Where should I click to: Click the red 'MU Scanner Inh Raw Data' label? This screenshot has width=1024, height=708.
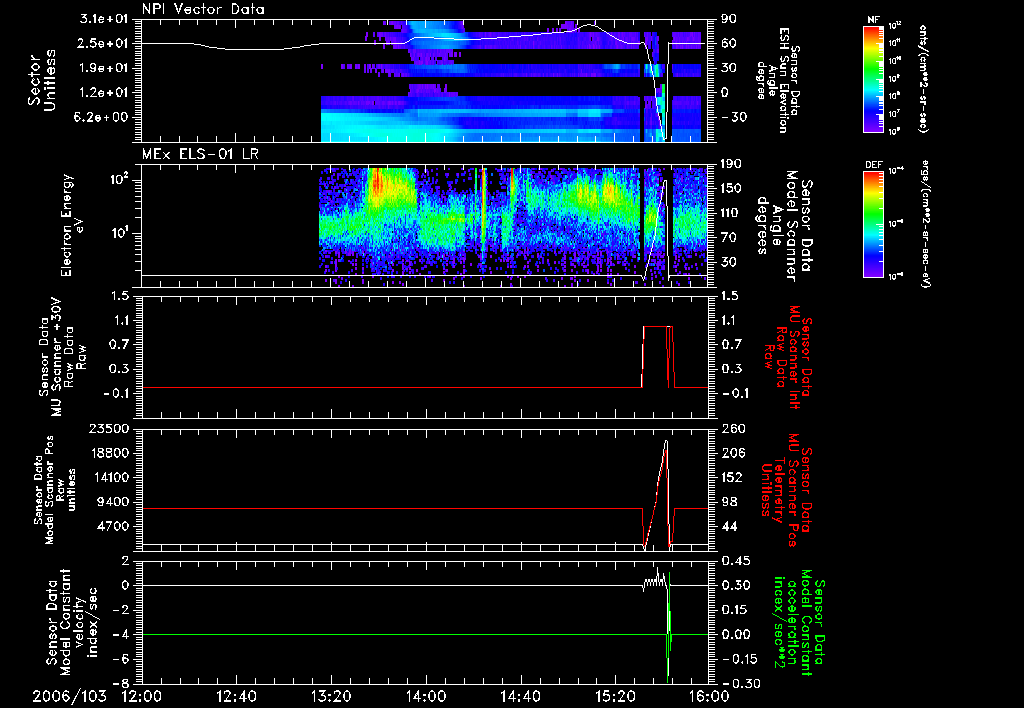click(786, 358)
